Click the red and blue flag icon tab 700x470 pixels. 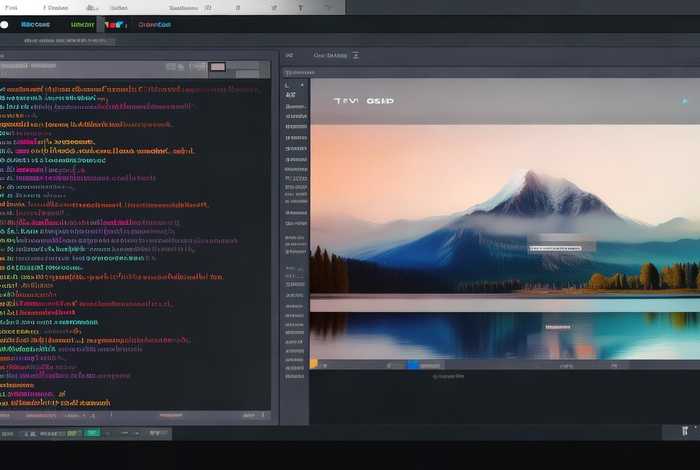[x=113, y=25]
